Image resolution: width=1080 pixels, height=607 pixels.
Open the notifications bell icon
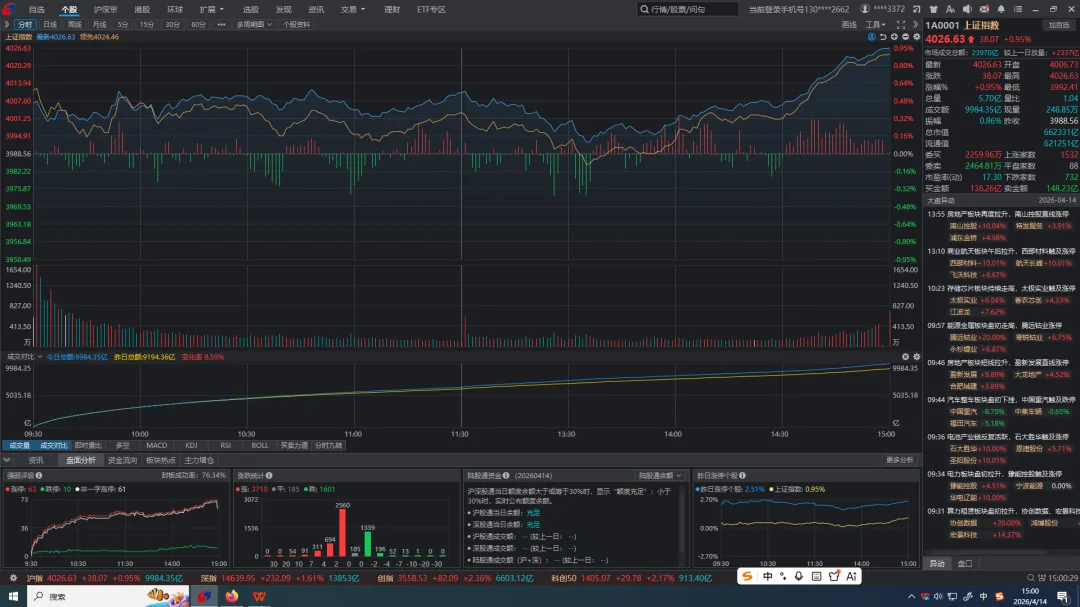(x=1001, y=9)
